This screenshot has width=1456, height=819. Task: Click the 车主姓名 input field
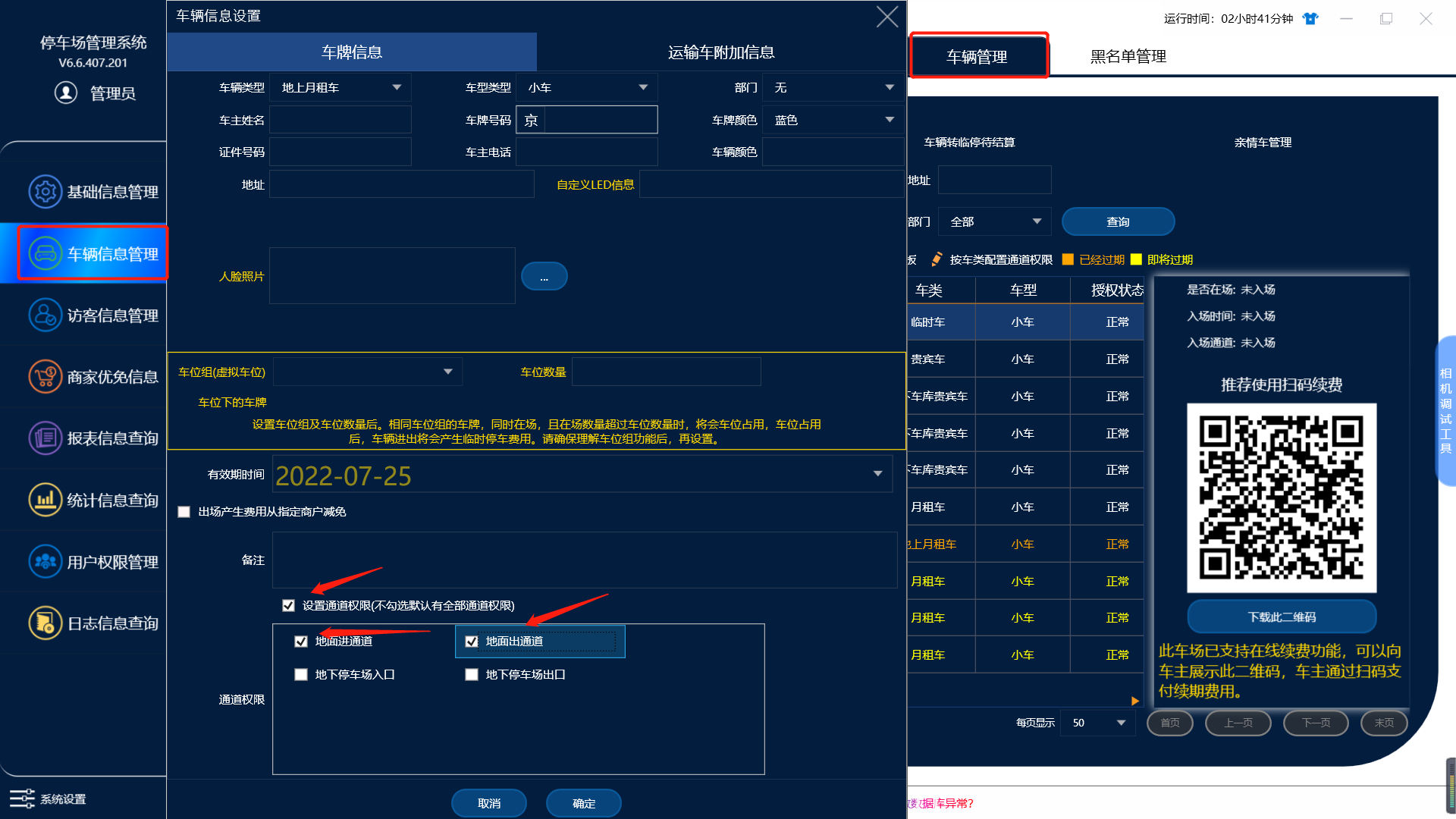(340, 120)
